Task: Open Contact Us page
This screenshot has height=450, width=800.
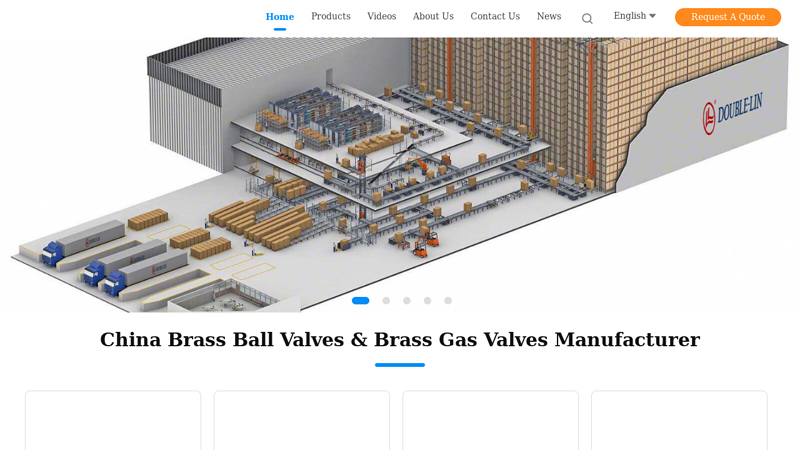Action: (x=495, y=16)
